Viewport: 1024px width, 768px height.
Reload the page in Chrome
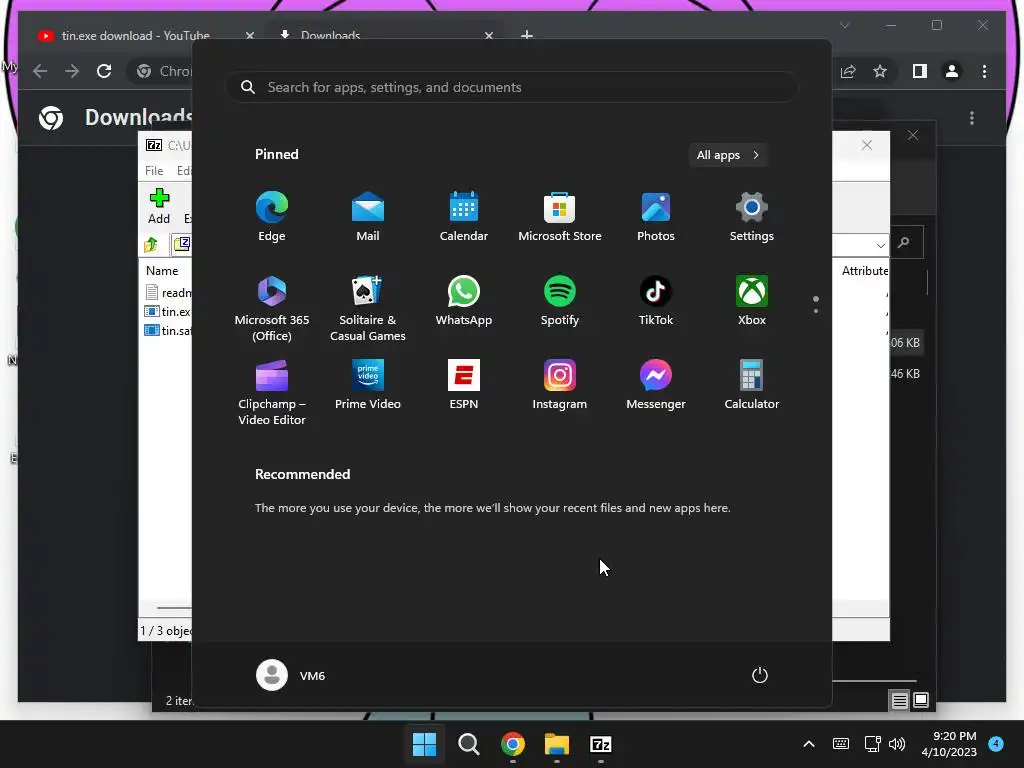click(x=104, y=71)
